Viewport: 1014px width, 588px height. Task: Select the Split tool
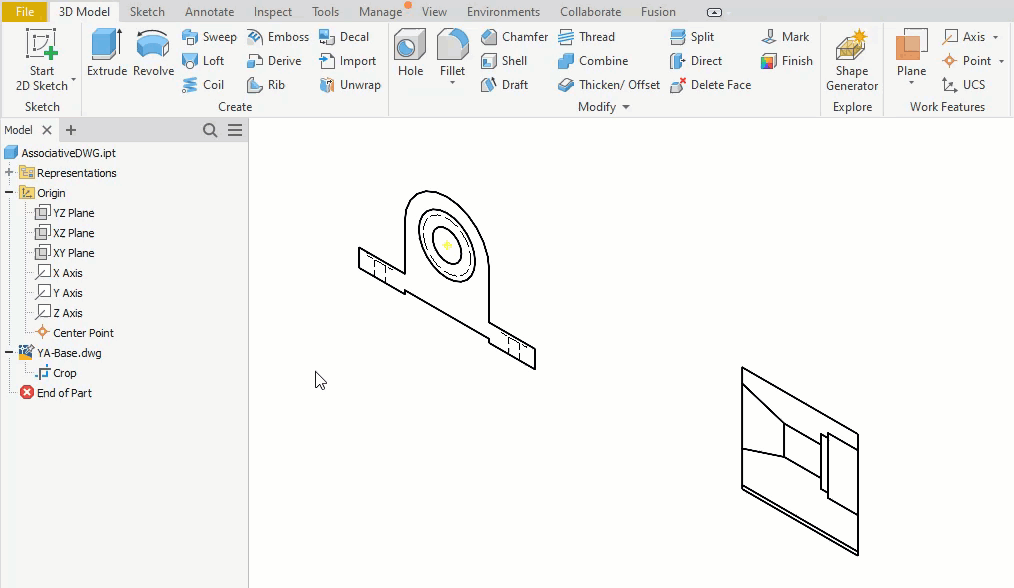click(692, 37)
